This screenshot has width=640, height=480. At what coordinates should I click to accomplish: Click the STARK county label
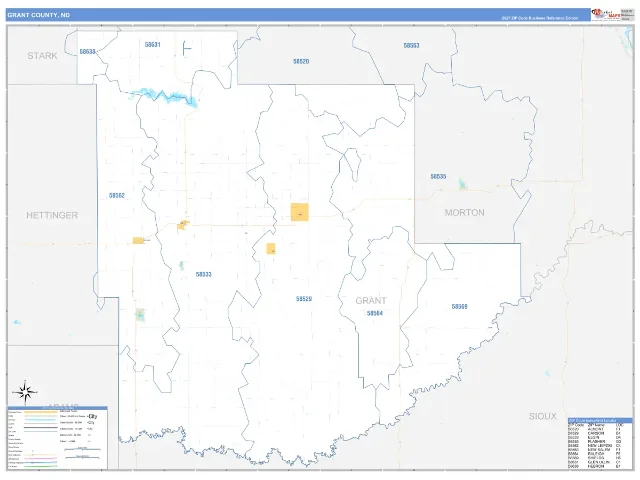[x=42, y=56]
